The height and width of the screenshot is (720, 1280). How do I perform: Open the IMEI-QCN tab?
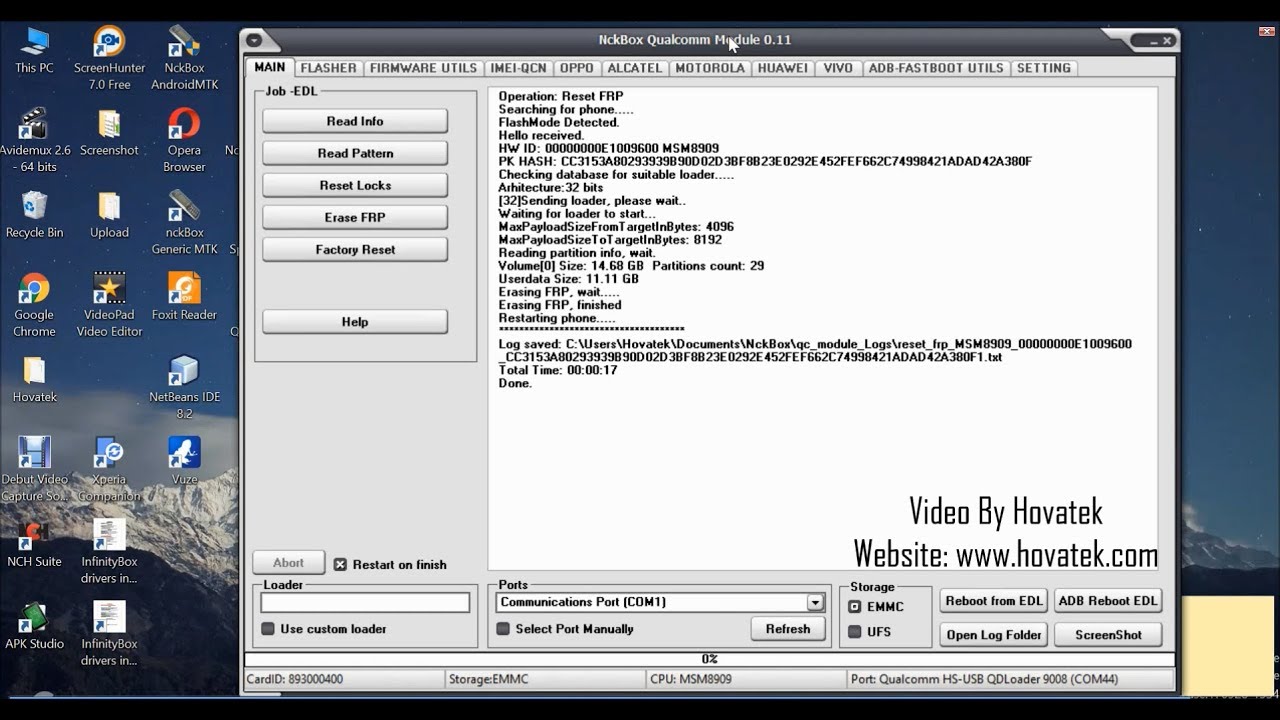coord(518,68)
